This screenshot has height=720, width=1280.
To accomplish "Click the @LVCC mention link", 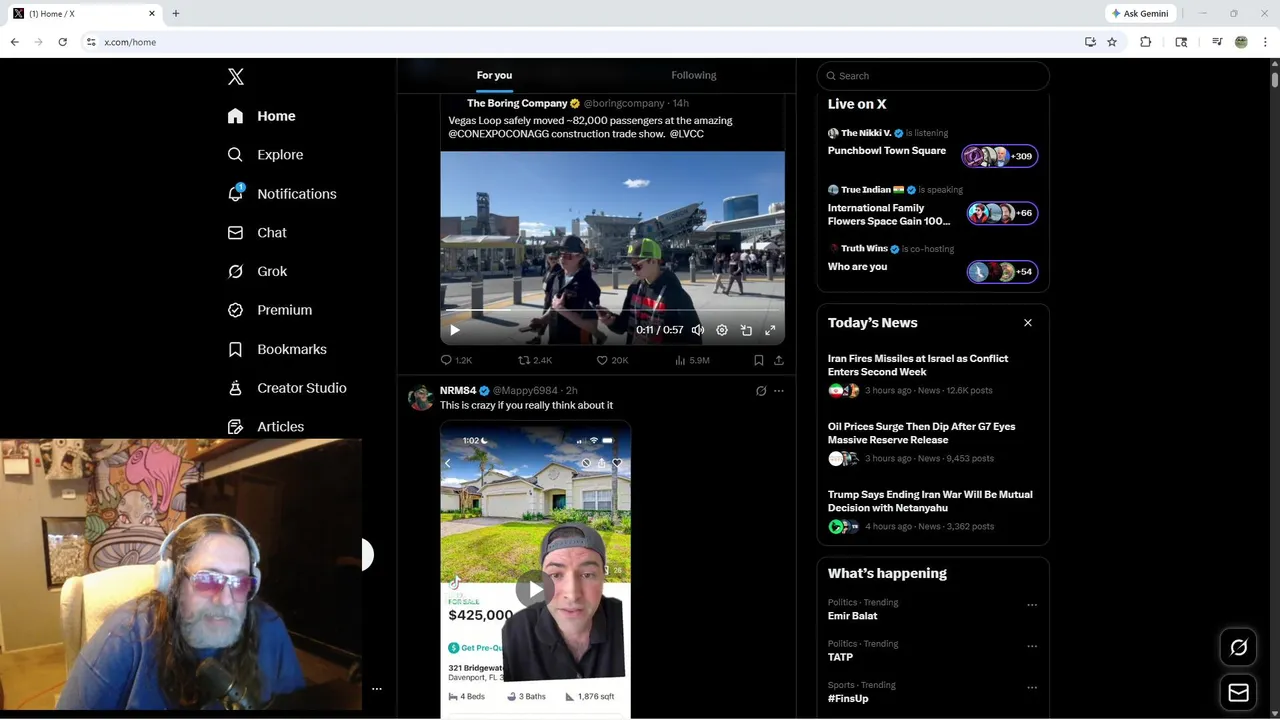I will [x=687, y=134].
